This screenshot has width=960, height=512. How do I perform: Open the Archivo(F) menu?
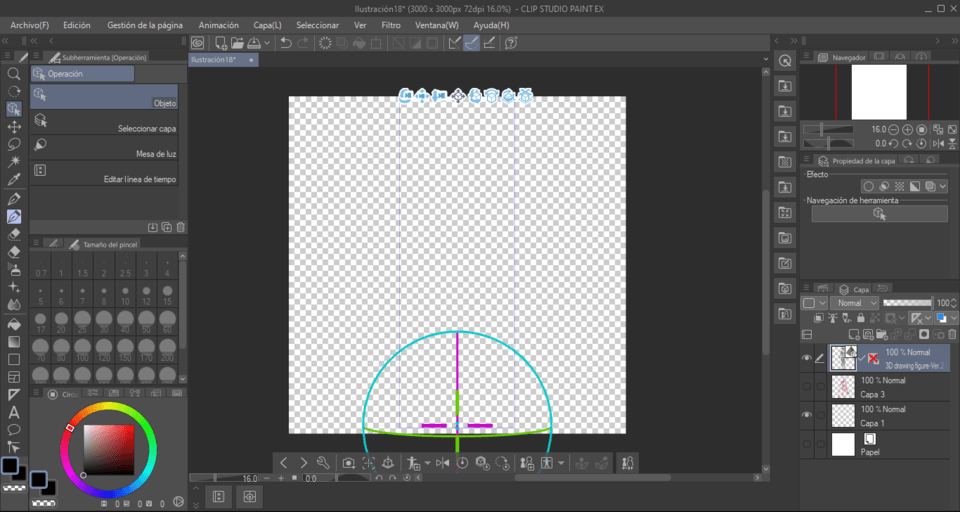[x=29, y=25]
